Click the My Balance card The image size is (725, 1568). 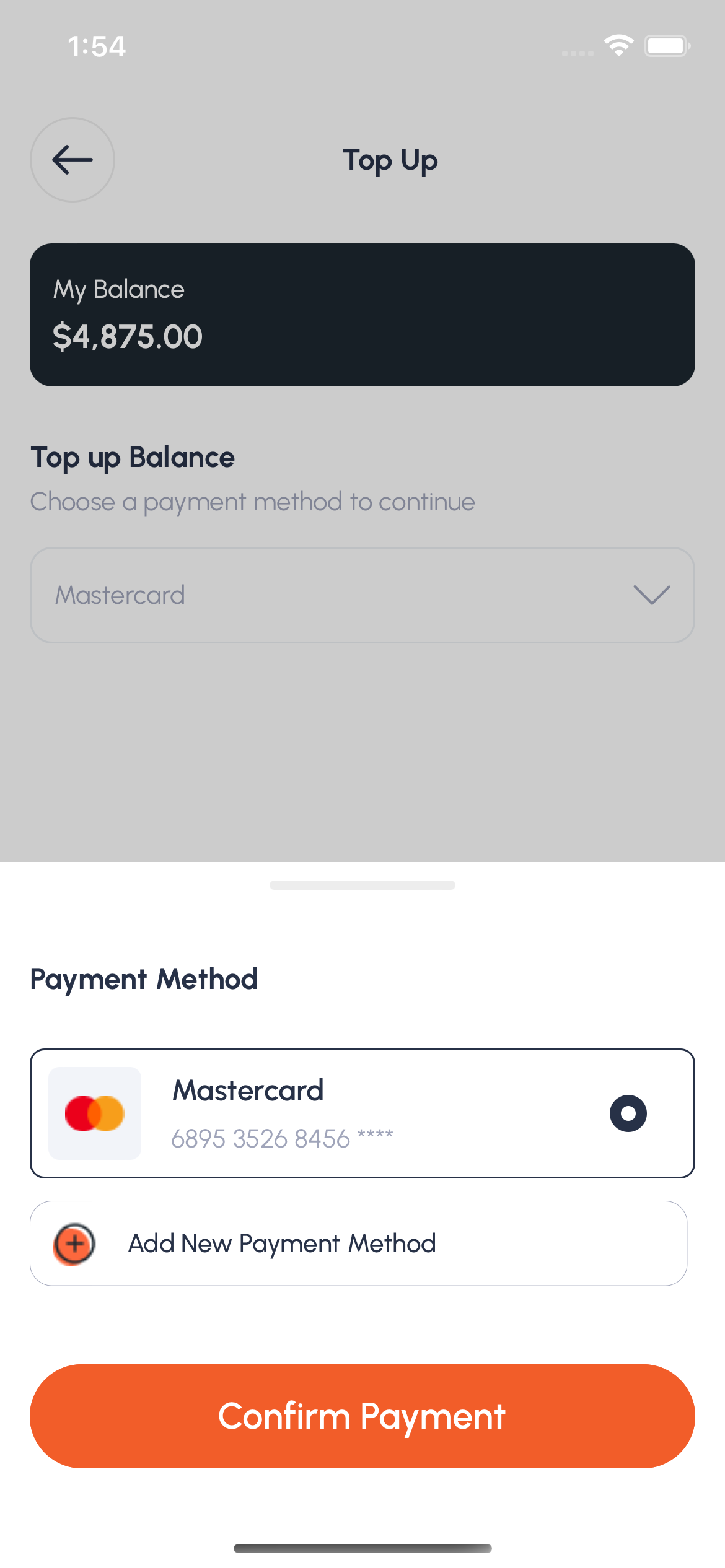[362, 315]
